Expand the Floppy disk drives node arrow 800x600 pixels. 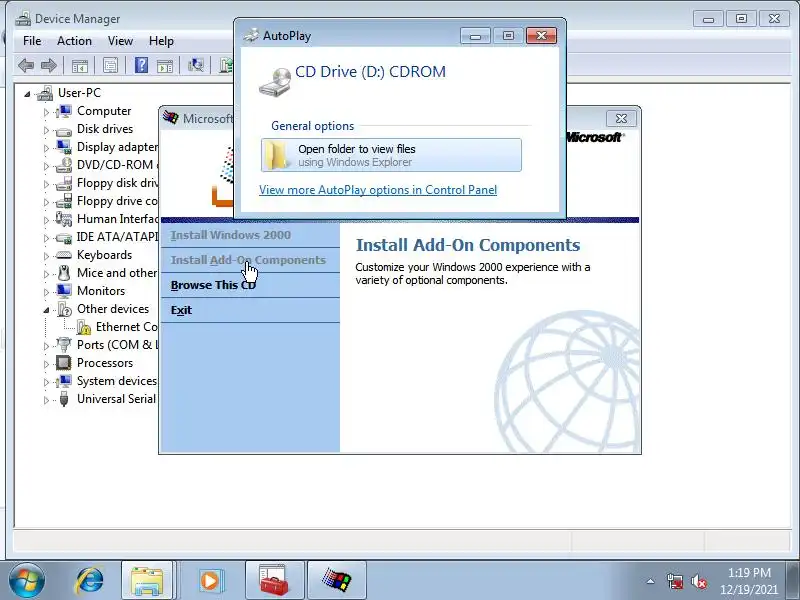coord(46,184)
